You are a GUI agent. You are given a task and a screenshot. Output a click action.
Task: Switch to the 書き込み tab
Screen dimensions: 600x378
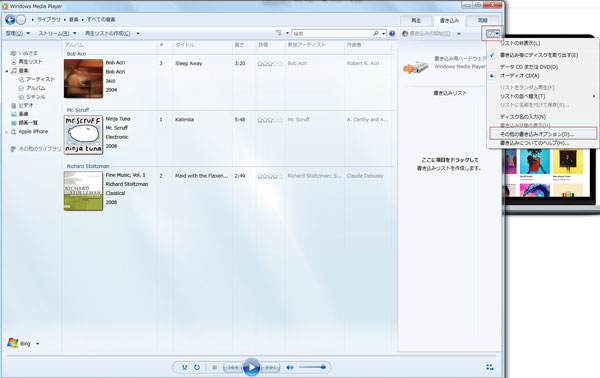click(x=449, y=21)
